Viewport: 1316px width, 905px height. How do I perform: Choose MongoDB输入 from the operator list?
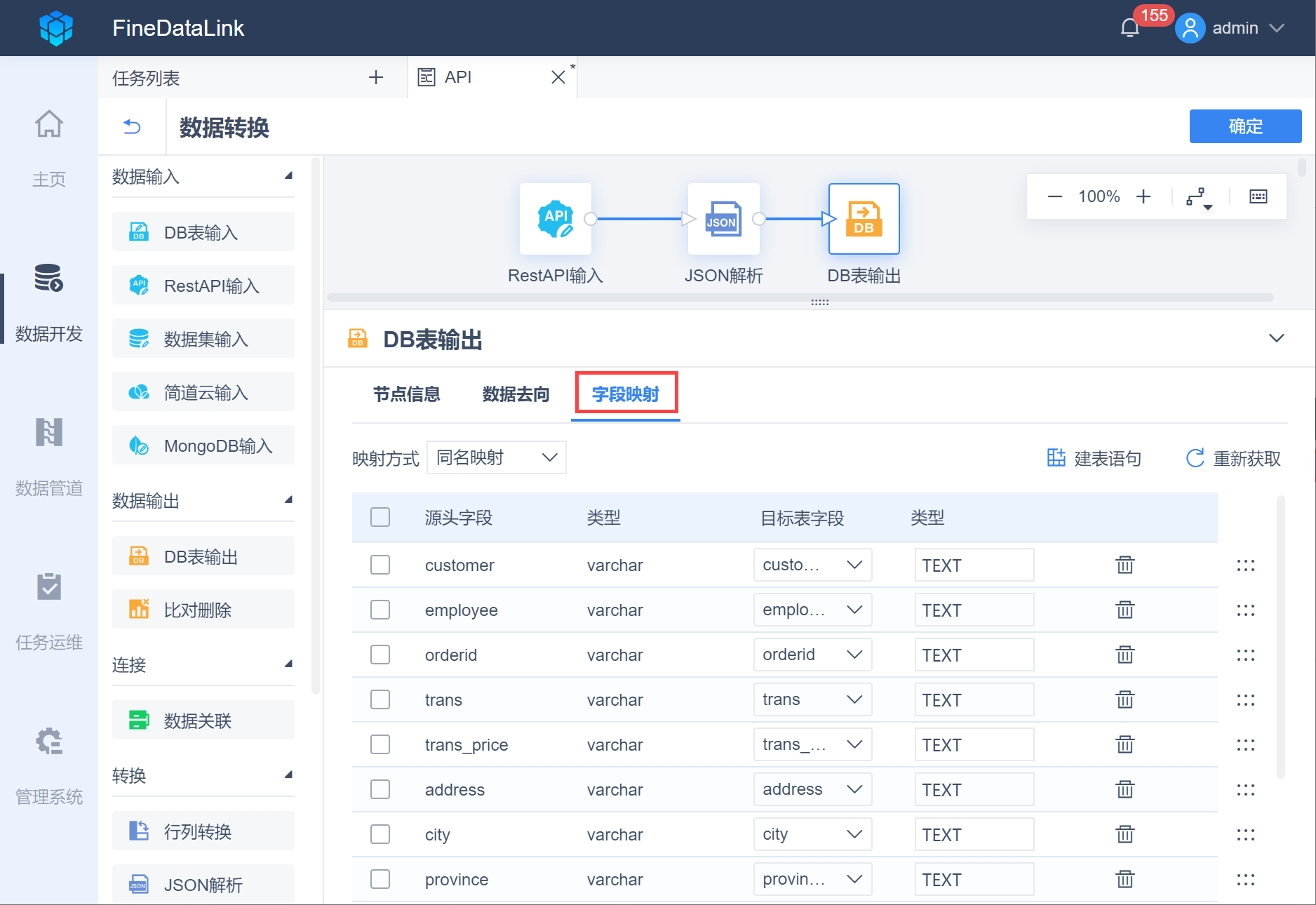(x=203, y=445)
